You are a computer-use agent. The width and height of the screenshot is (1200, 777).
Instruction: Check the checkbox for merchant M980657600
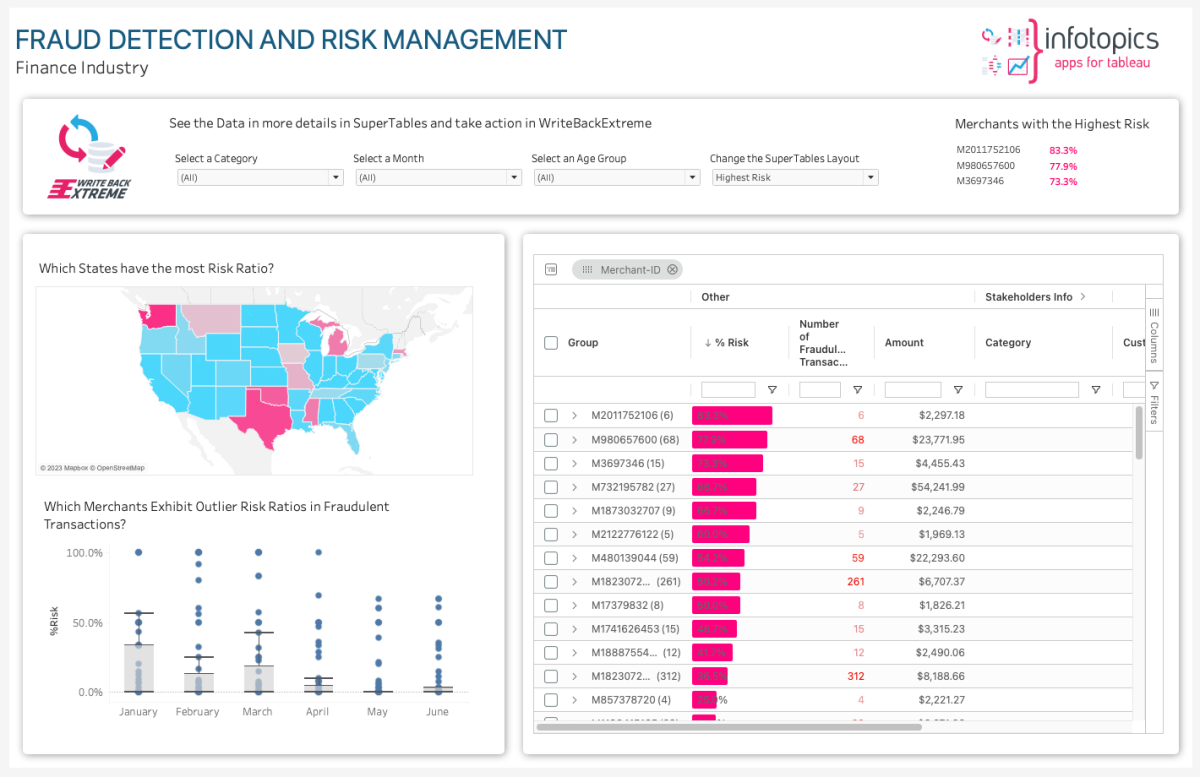550,438
